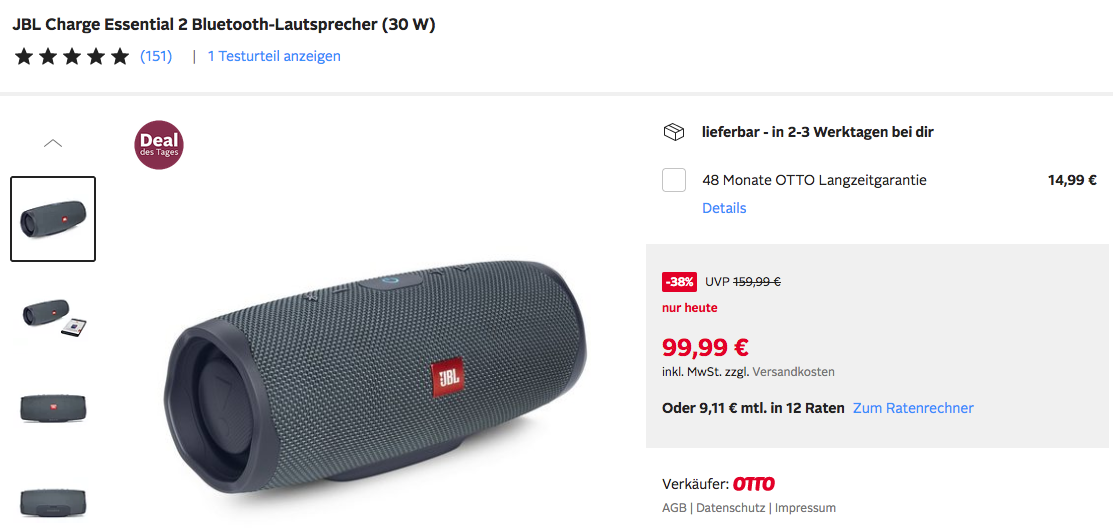Open the Datenschutz link
This screenshot has height=530, width=1113.
[x=730, y=508]
